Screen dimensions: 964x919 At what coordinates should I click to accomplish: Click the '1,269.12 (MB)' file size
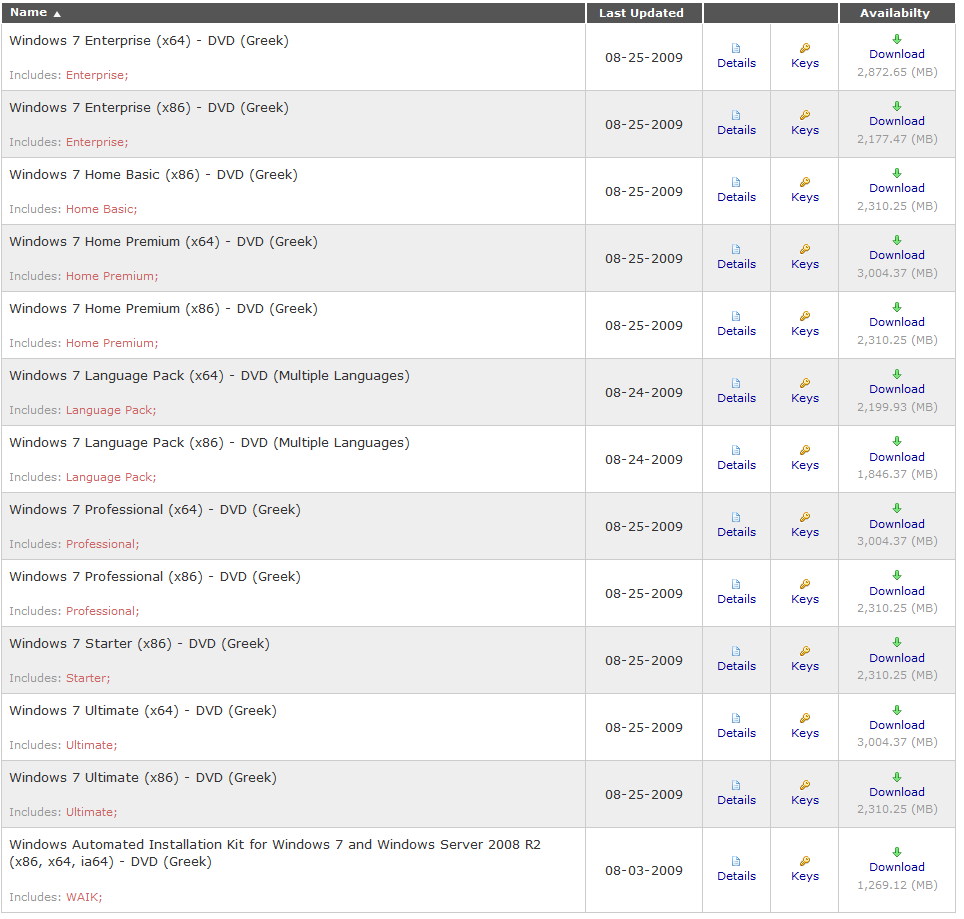tap(897, 885)
